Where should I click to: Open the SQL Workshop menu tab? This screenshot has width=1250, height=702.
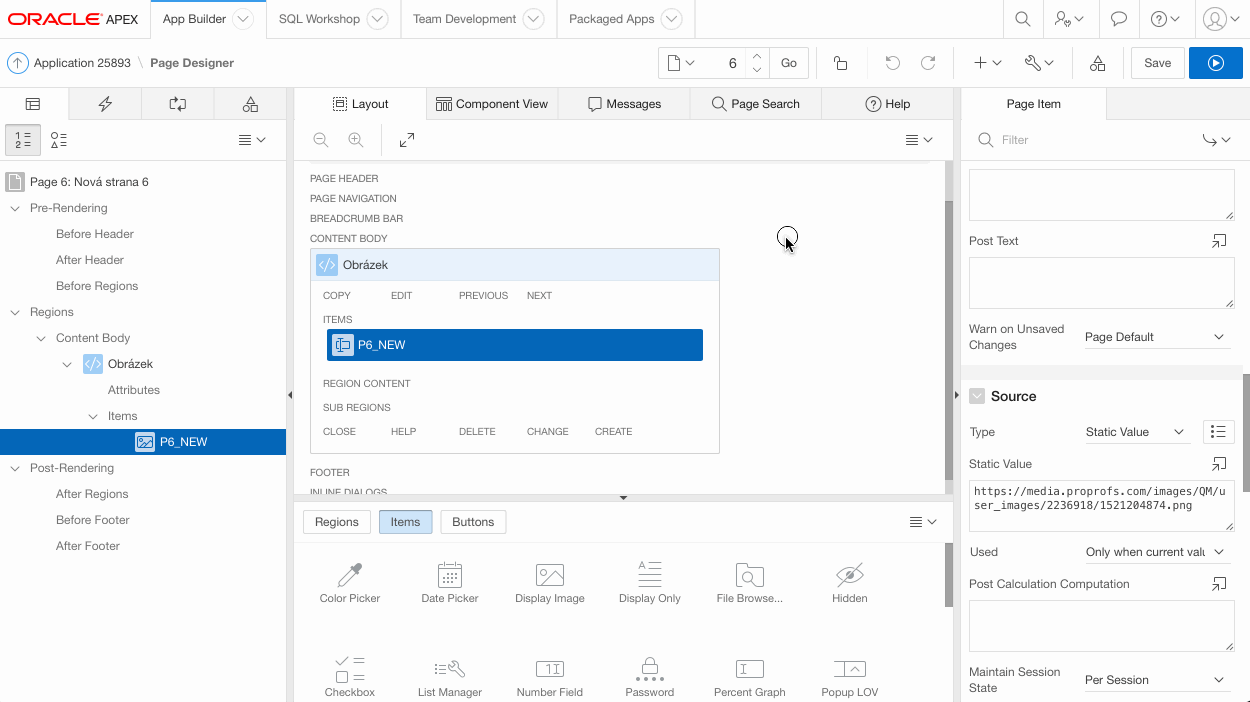pyautogui.click(x=319, y=19)
